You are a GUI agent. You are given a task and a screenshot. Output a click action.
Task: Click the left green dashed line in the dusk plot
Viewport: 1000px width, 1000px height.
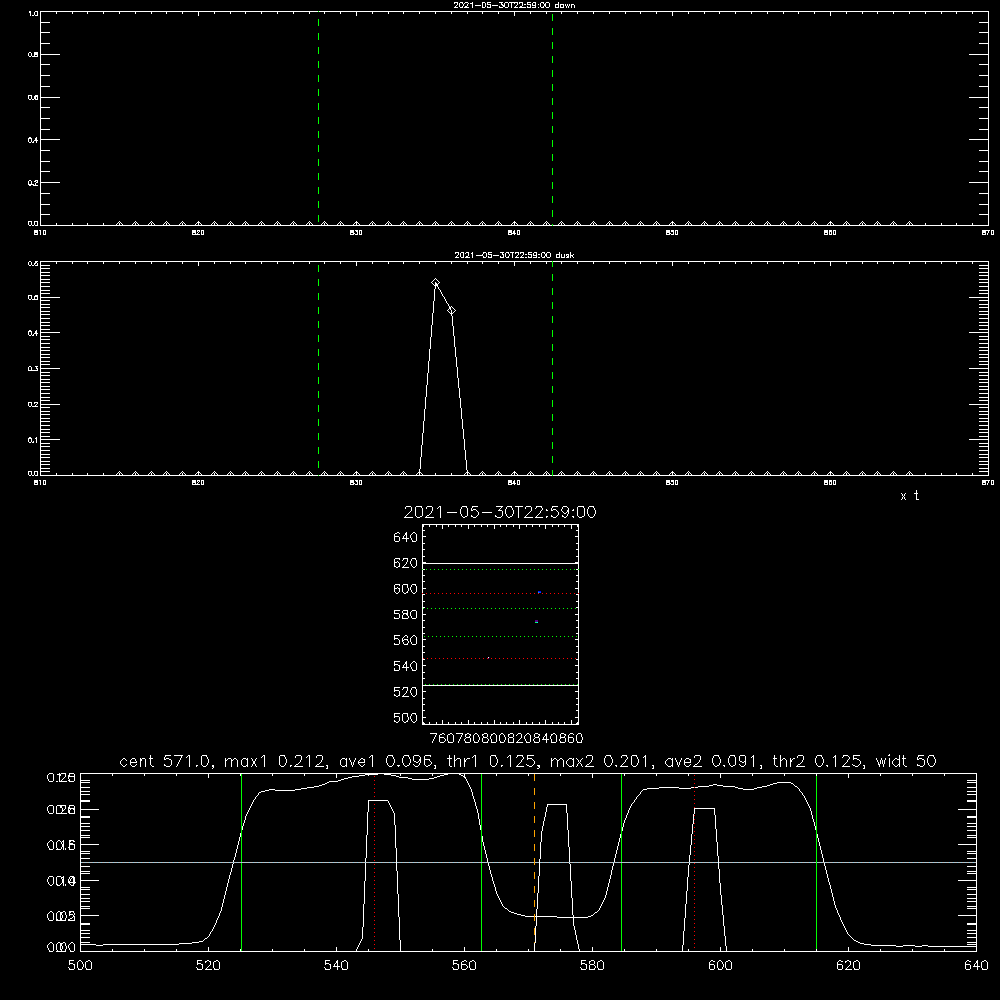(x=318, y=368)
